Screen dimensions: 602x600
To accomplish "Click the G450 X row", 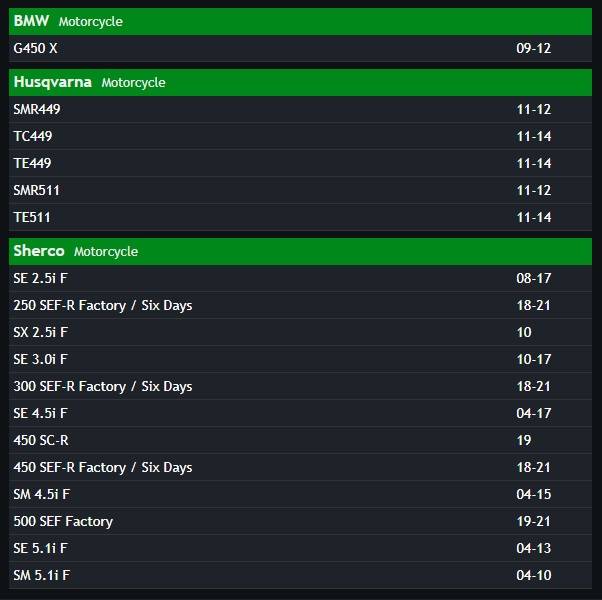I will pyautogui.click(x=300, y=48).
